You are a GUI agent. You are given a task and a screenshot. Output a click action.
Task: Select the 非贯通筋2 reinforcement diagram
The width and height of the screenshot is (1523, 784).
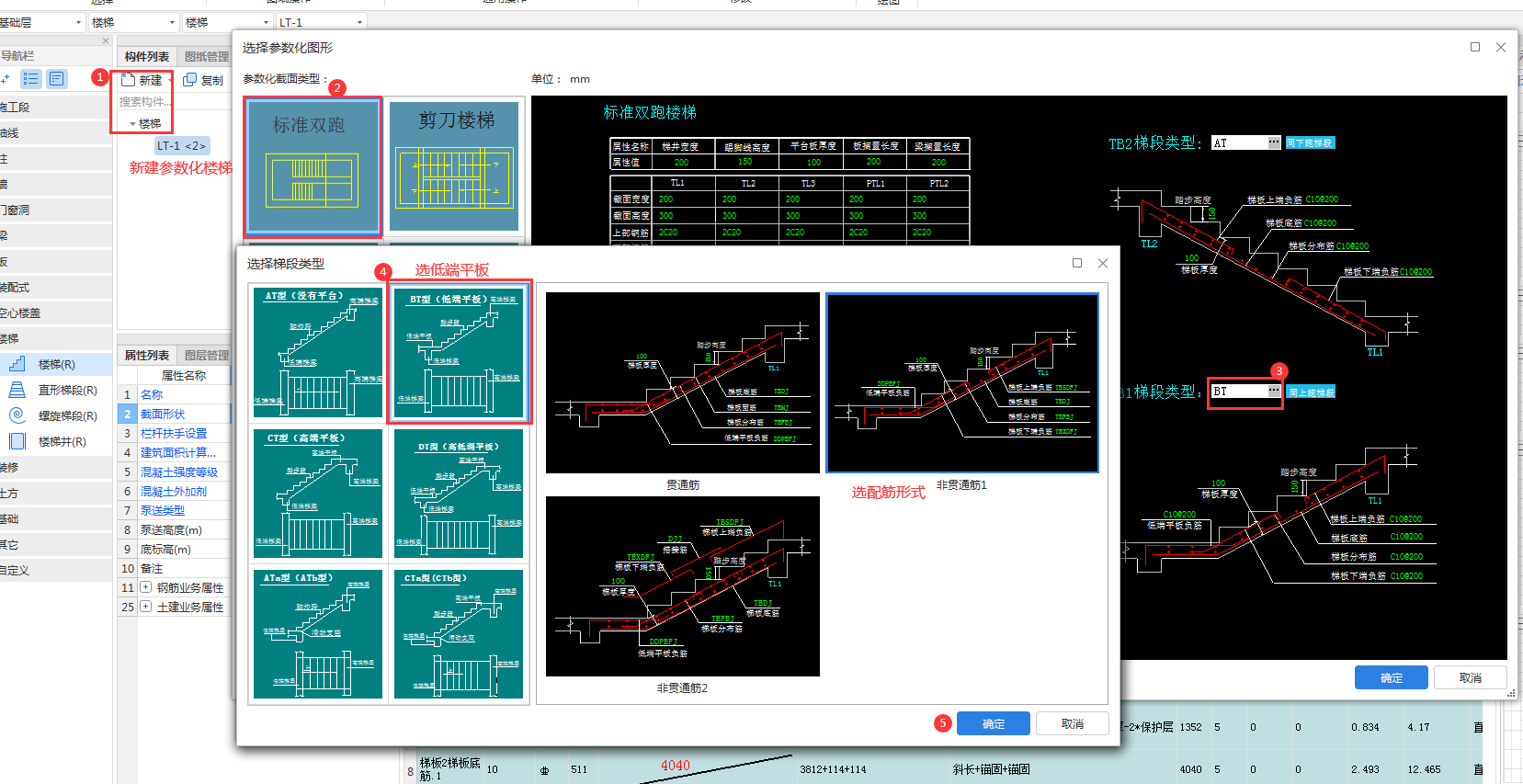pos(683,586)
